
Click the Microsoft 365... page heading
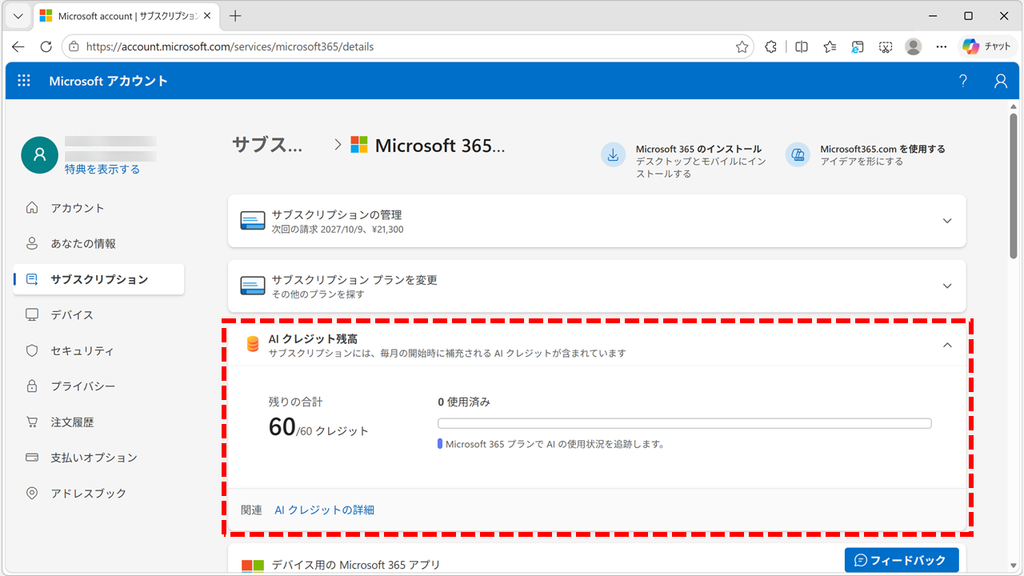click(440, 145)
